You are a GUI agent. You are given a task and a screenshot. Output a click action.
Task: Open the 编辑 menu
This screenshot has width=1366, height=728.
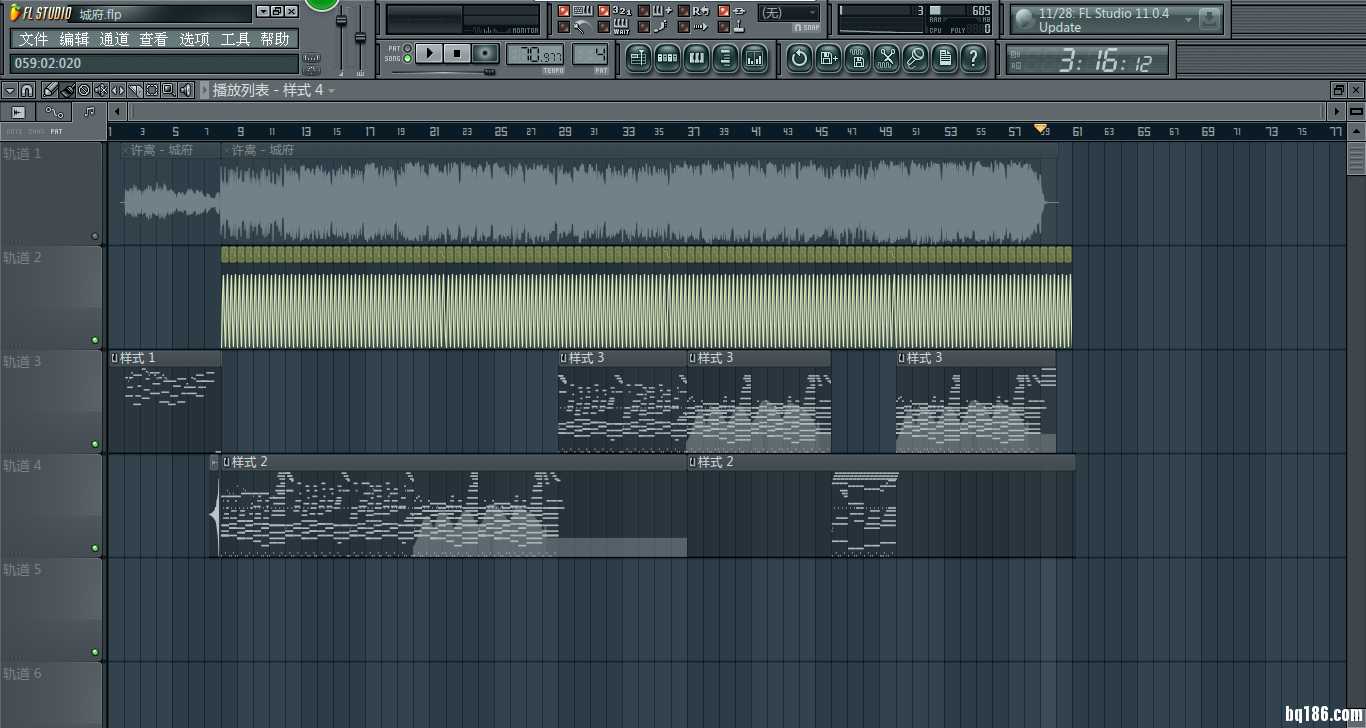74,39
